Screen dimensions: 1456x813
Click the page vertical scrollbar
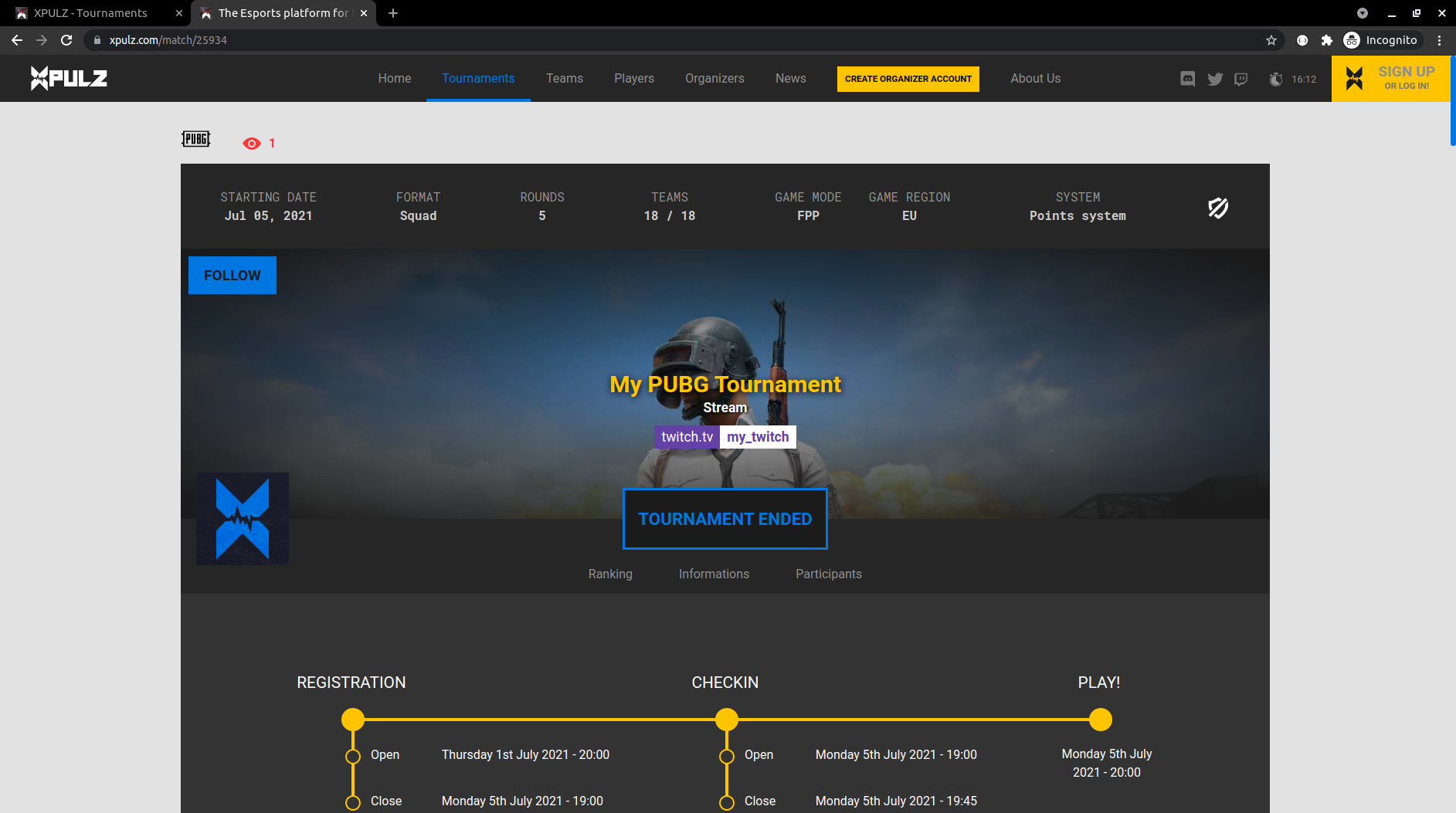click(1452, 100)
